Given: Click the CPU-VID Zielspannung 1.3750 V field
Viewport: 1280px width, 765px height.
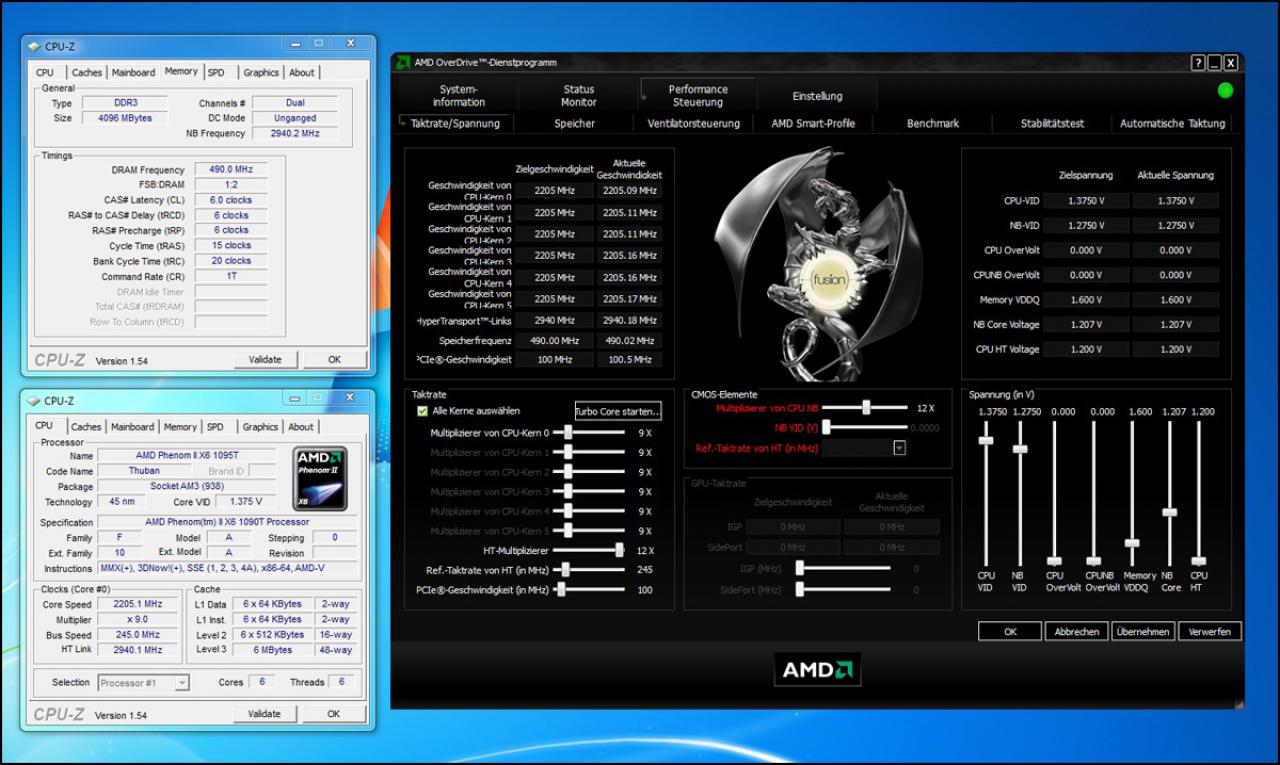Looking at the screenshot, I should pos(1086,201).
